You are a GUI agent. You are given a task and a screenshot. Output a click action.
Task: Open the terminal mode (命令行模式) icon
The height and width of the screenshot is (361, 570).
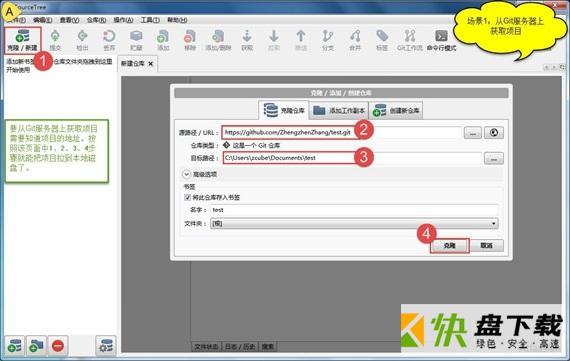point(441,40)
